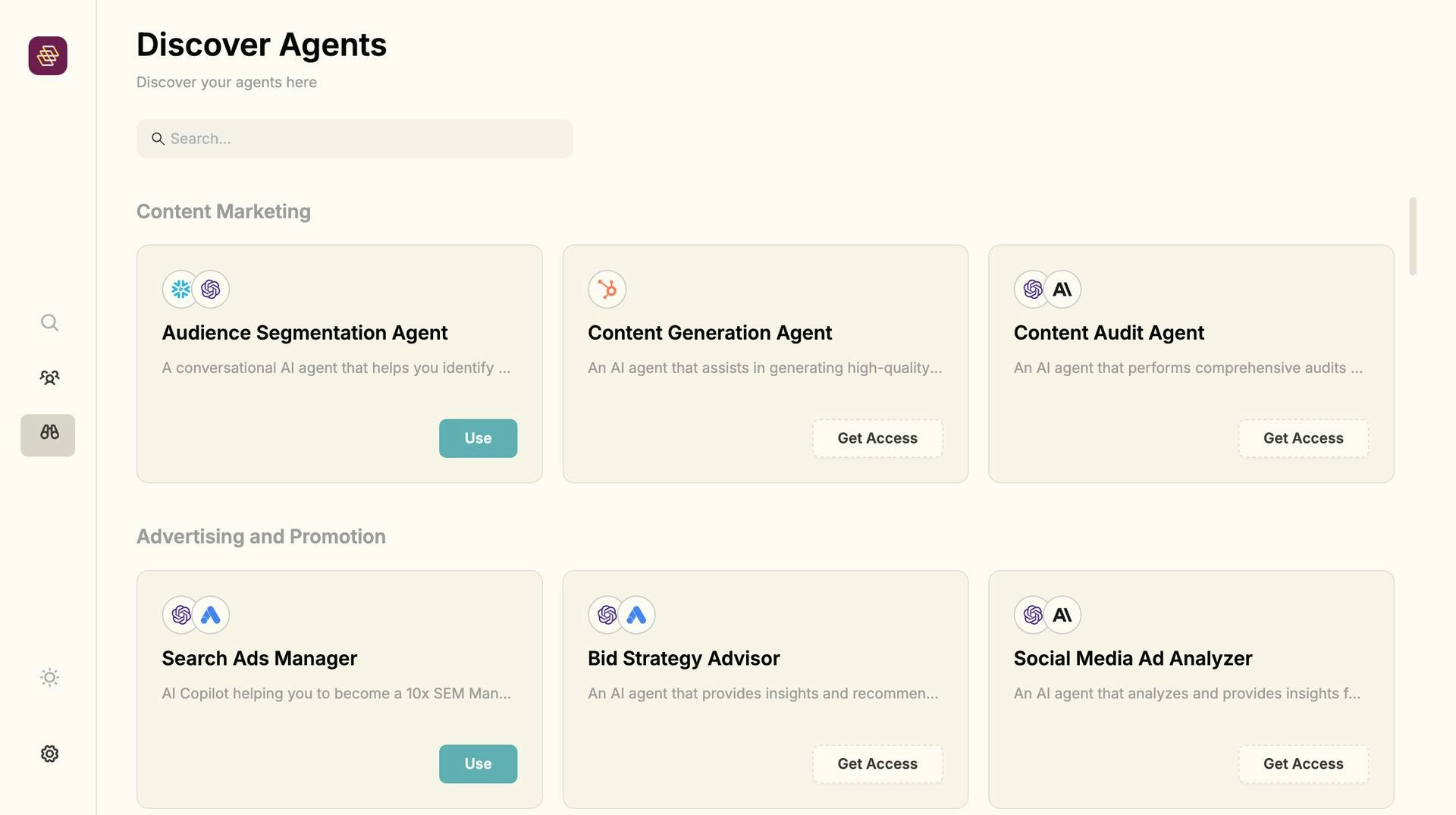The height and width of the screenshot is (815, 1456).
Task: Click the Google Ads icon on Search Ads Manager
Action: tap(211, 615)
